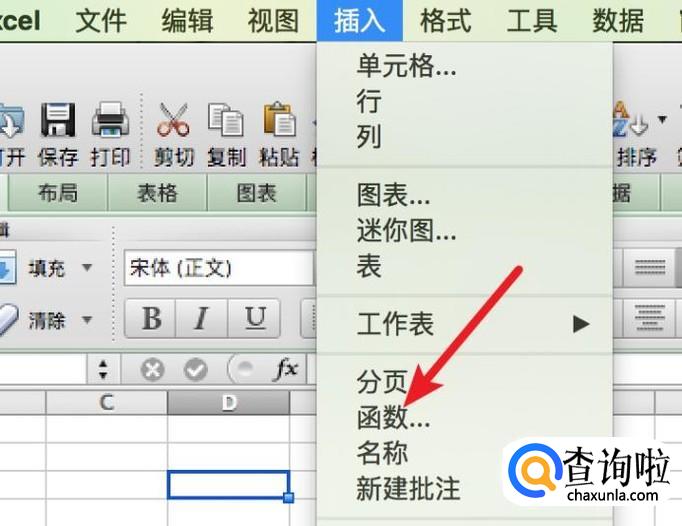Switch to the 图表 ribbon tab
The image size is (682, 526).
[x=257, y=193]
